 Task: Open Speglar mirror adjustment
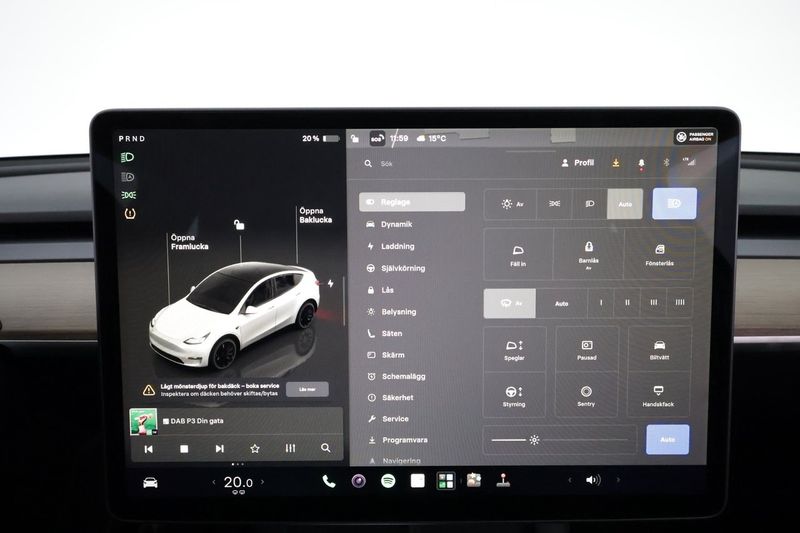tap(514, 350)
